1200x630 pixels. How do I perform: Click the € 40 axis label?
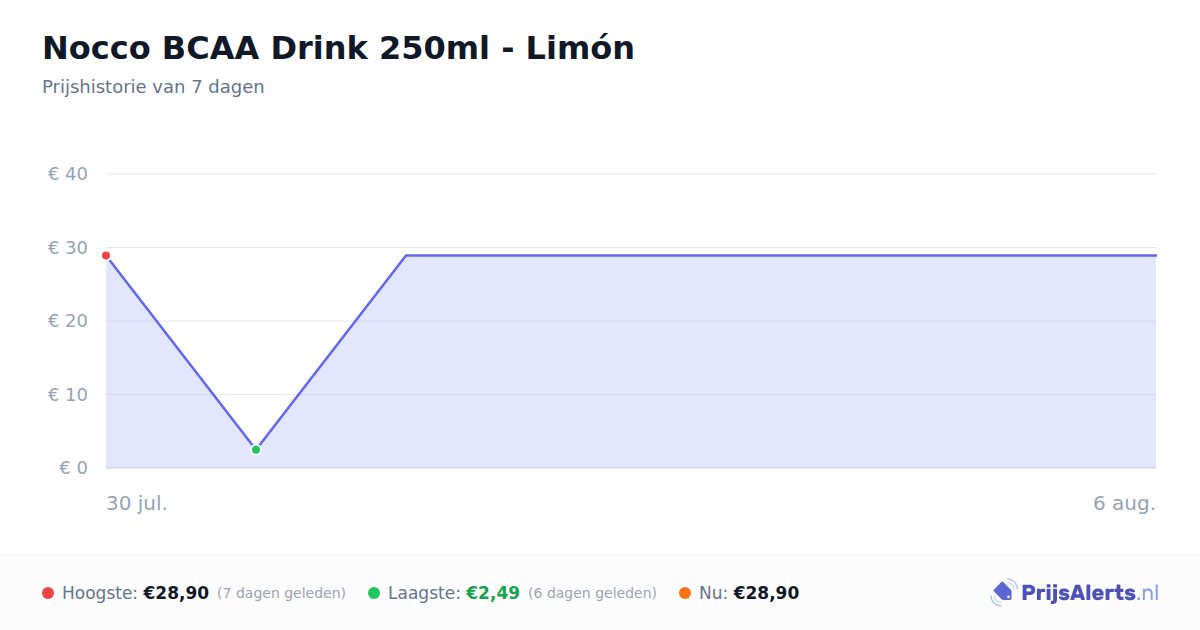tap(68, 174)
